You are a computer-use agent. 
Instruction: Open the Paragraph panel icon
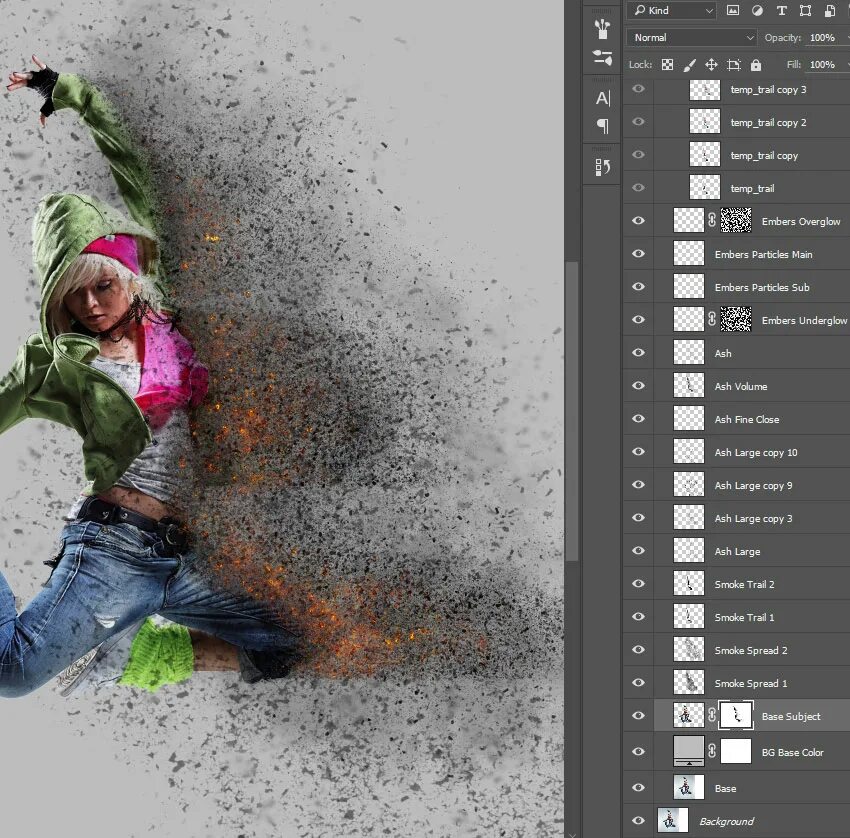[x=602, y=126]
